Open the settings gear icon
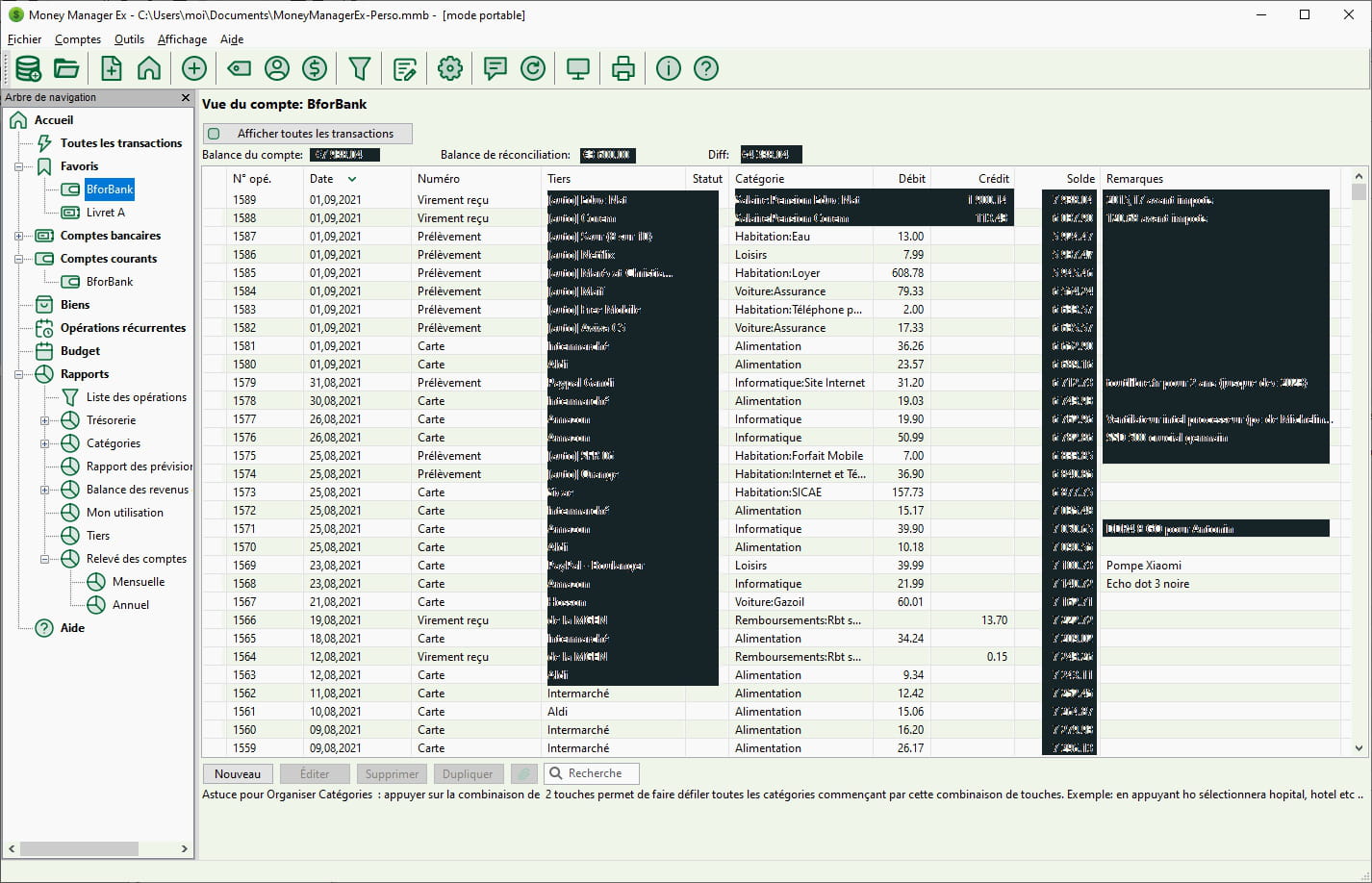The height and width of the screenshot is (883, 1372). click(450, 68)
